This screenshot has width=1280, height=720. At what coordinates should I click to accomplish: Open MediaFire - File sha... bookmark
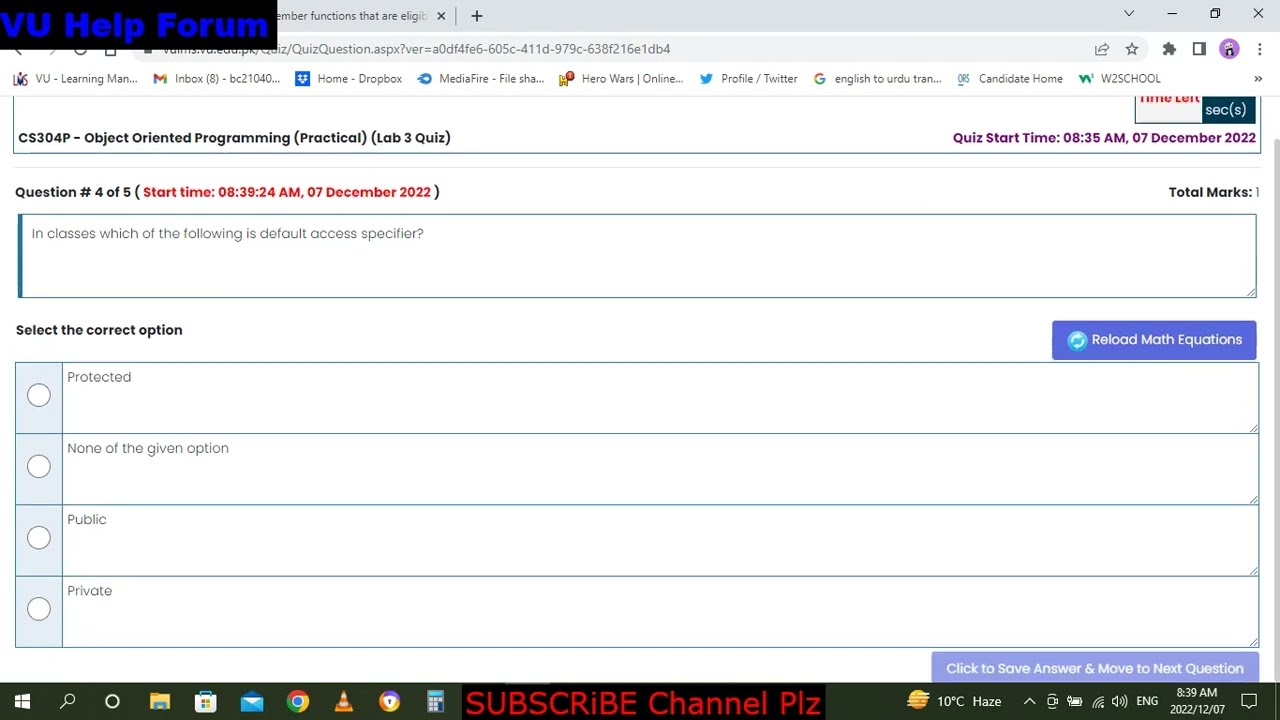tap(481, 79)
